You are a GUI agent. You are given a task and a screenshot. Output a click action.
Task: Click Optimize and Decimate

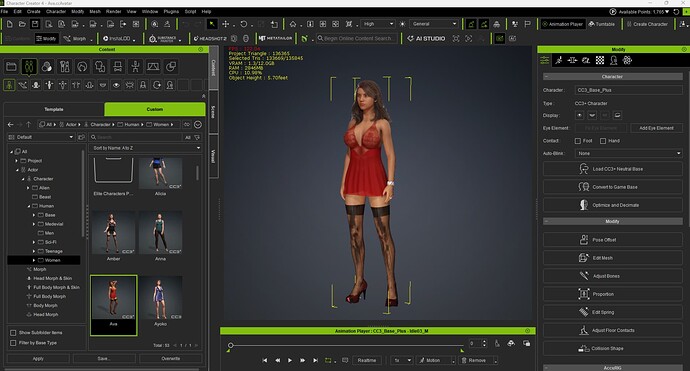pyautogui.click(x=613, y=205)
